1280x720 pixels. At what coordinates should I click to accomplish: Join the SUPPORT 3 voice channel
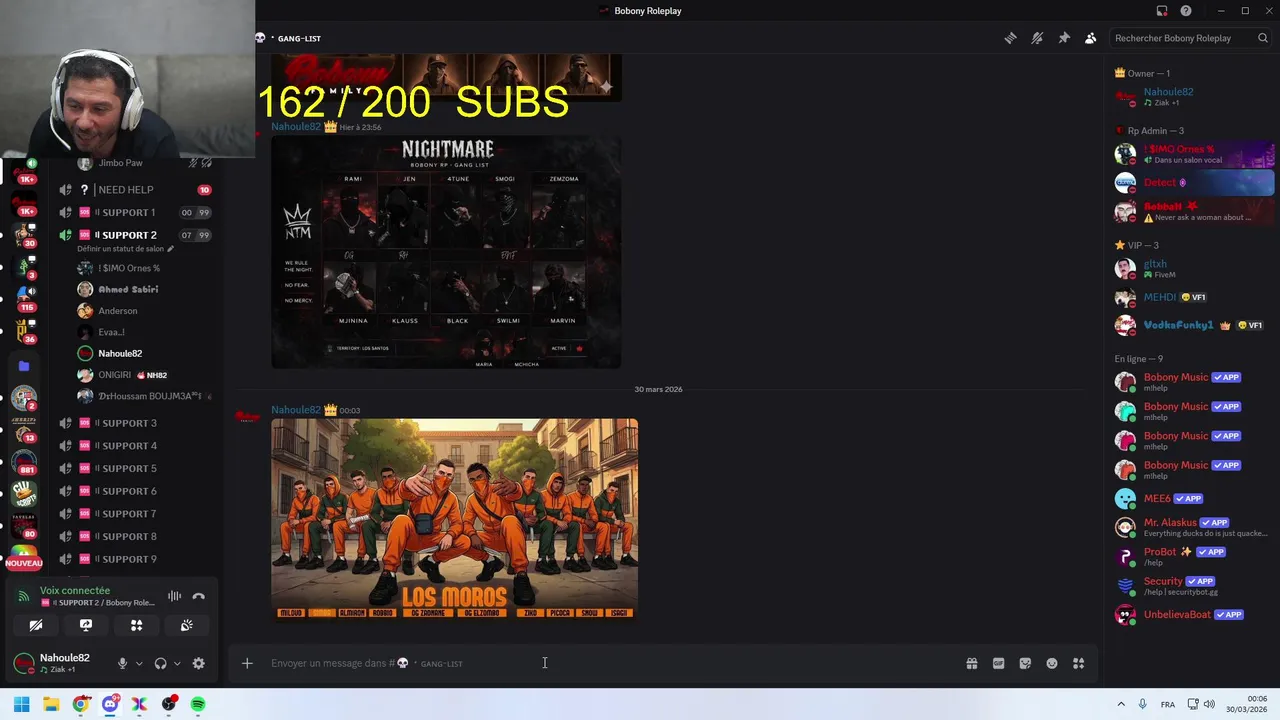point(134,423)
